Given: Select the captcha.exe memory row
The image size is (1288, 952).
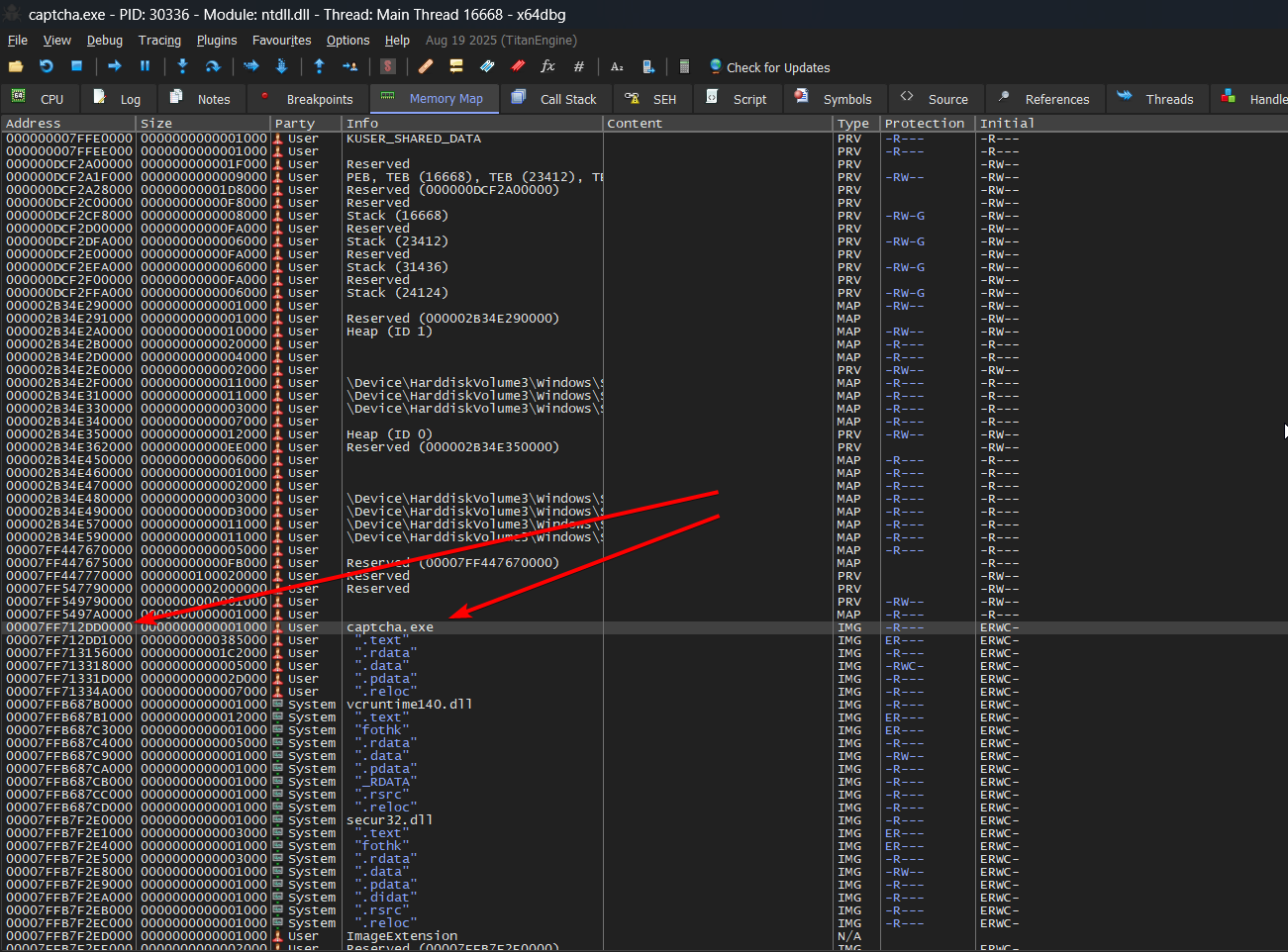Looking at the screenshot, I should 390,627.
